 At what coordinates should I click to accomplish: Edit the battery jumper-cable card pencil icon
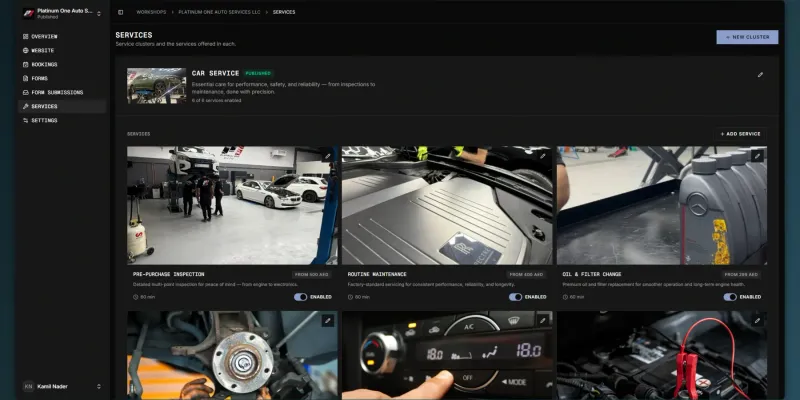pos(757,321)
